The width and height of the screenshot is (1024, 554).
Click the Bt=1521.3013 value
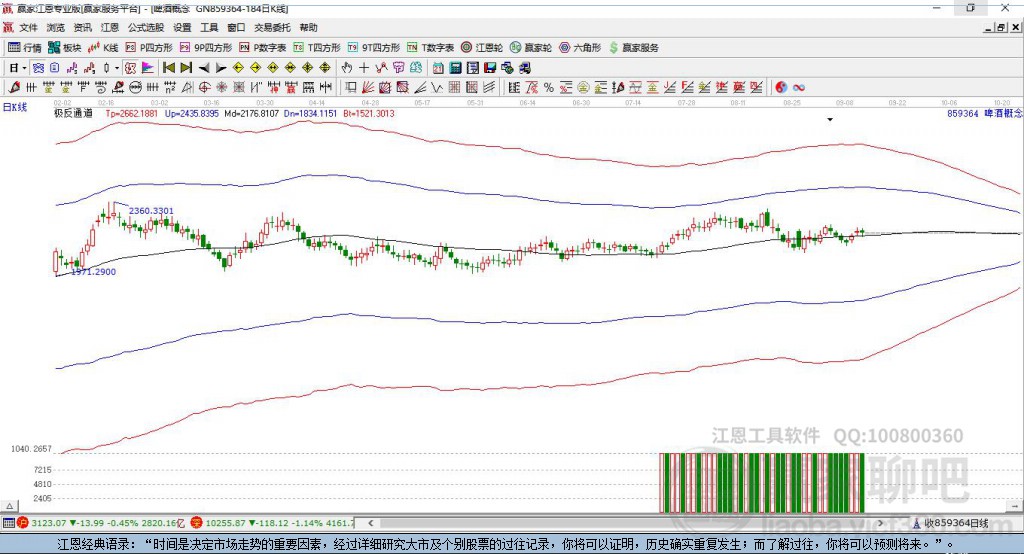[x=368, y=113]
